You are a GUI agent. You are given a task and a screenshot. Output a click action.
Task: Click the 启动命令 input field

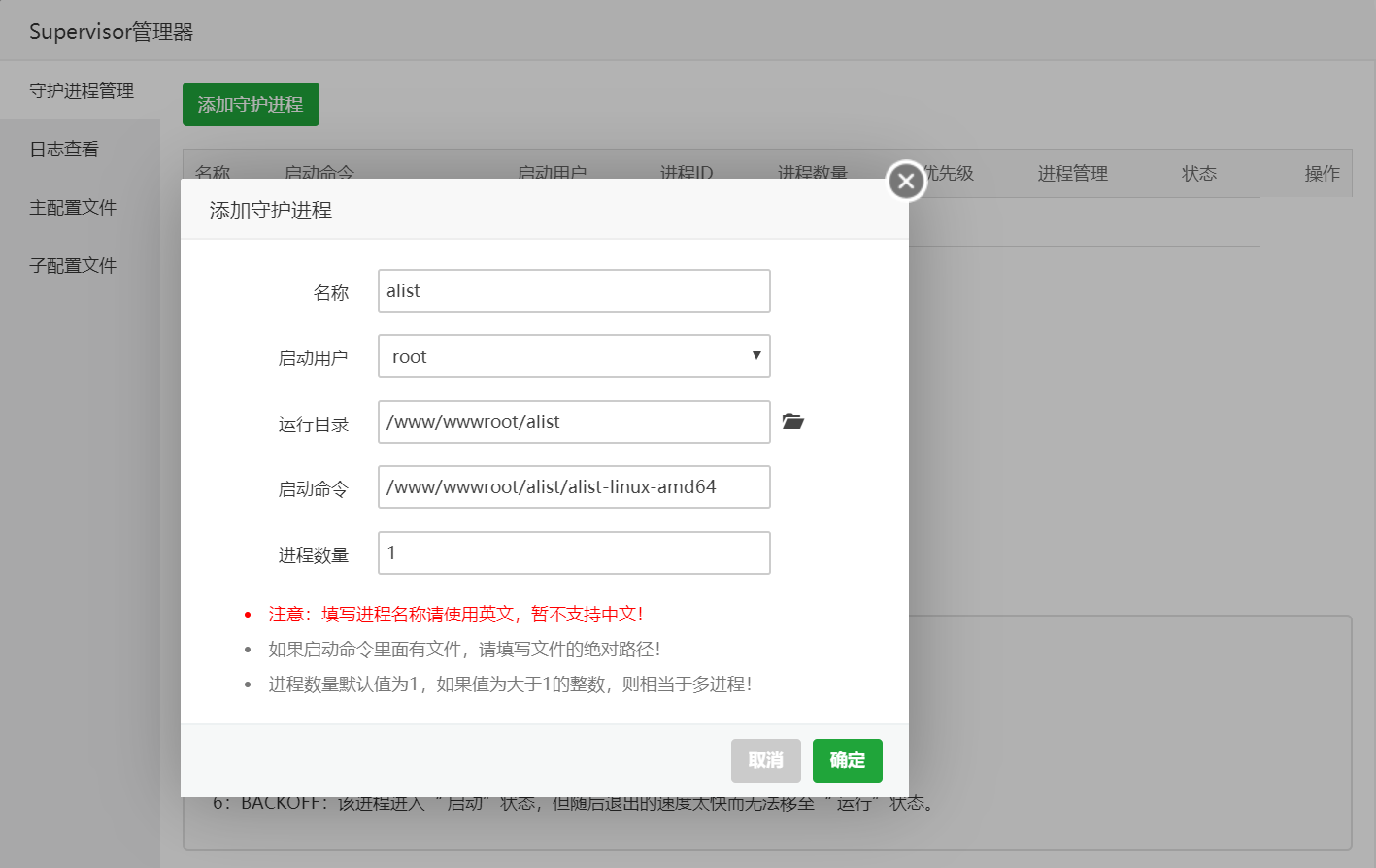click(x=573, y=487)
